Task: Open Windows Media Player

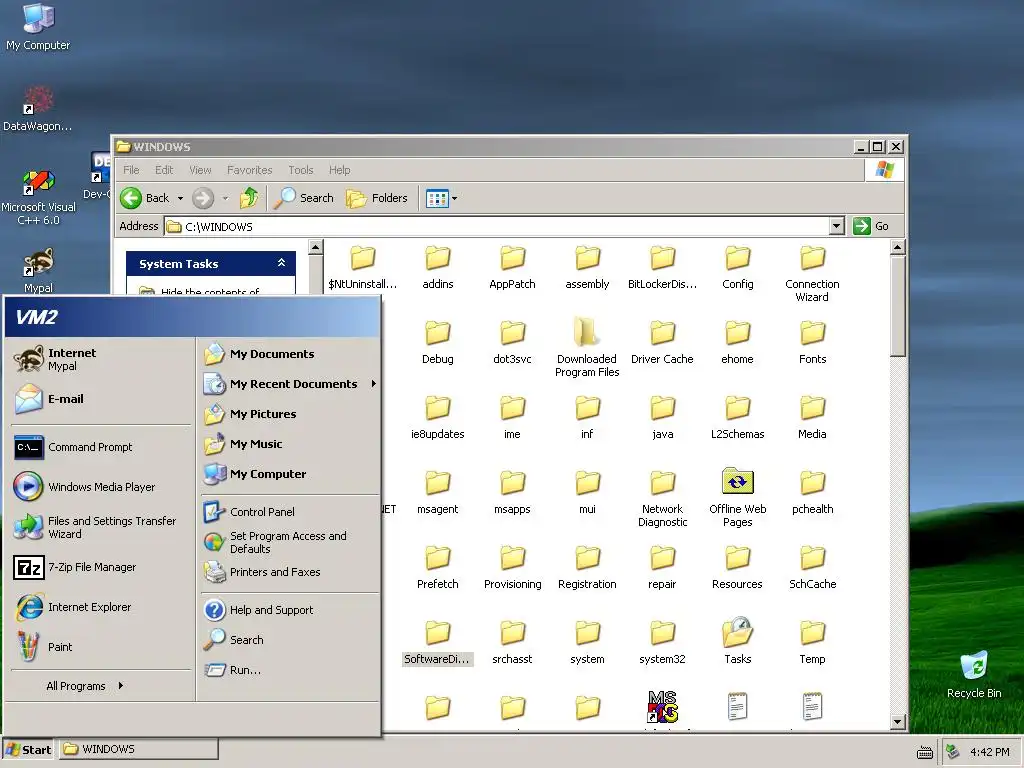Action: point(101,487)
